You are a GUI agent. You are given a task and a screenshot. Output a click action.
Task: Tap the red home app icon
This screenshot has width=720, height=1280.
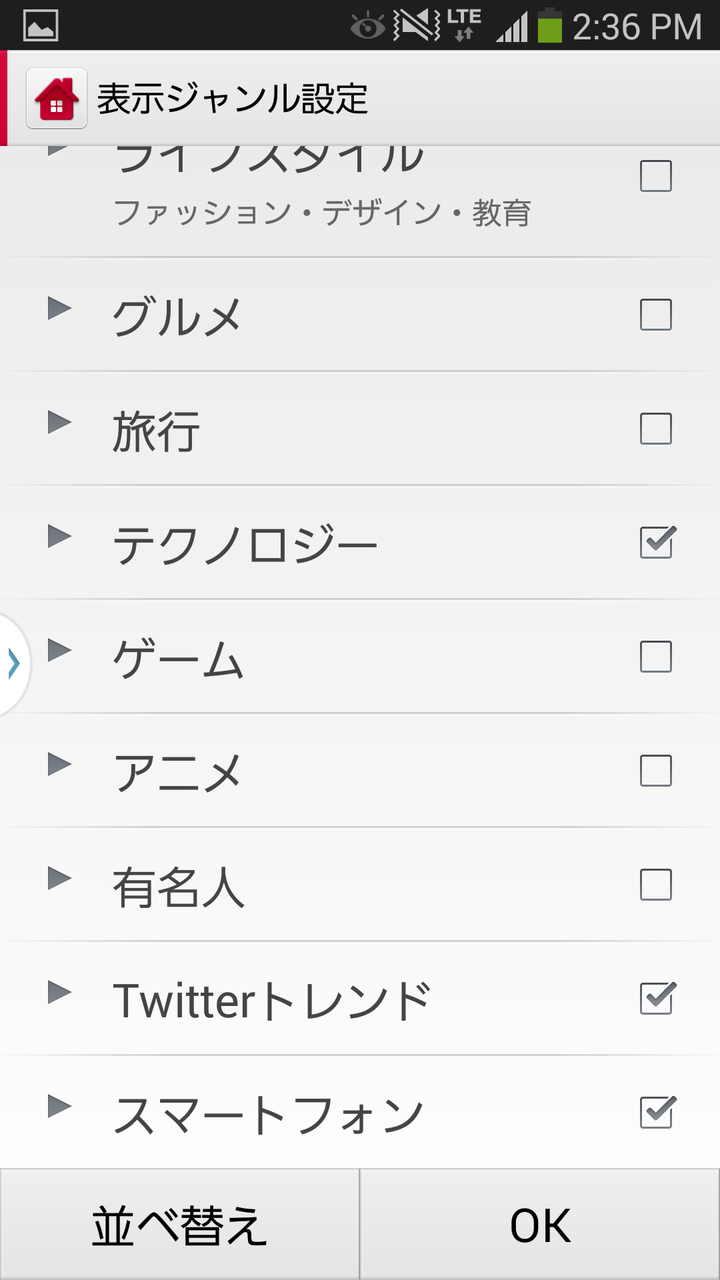coord(56,98)
